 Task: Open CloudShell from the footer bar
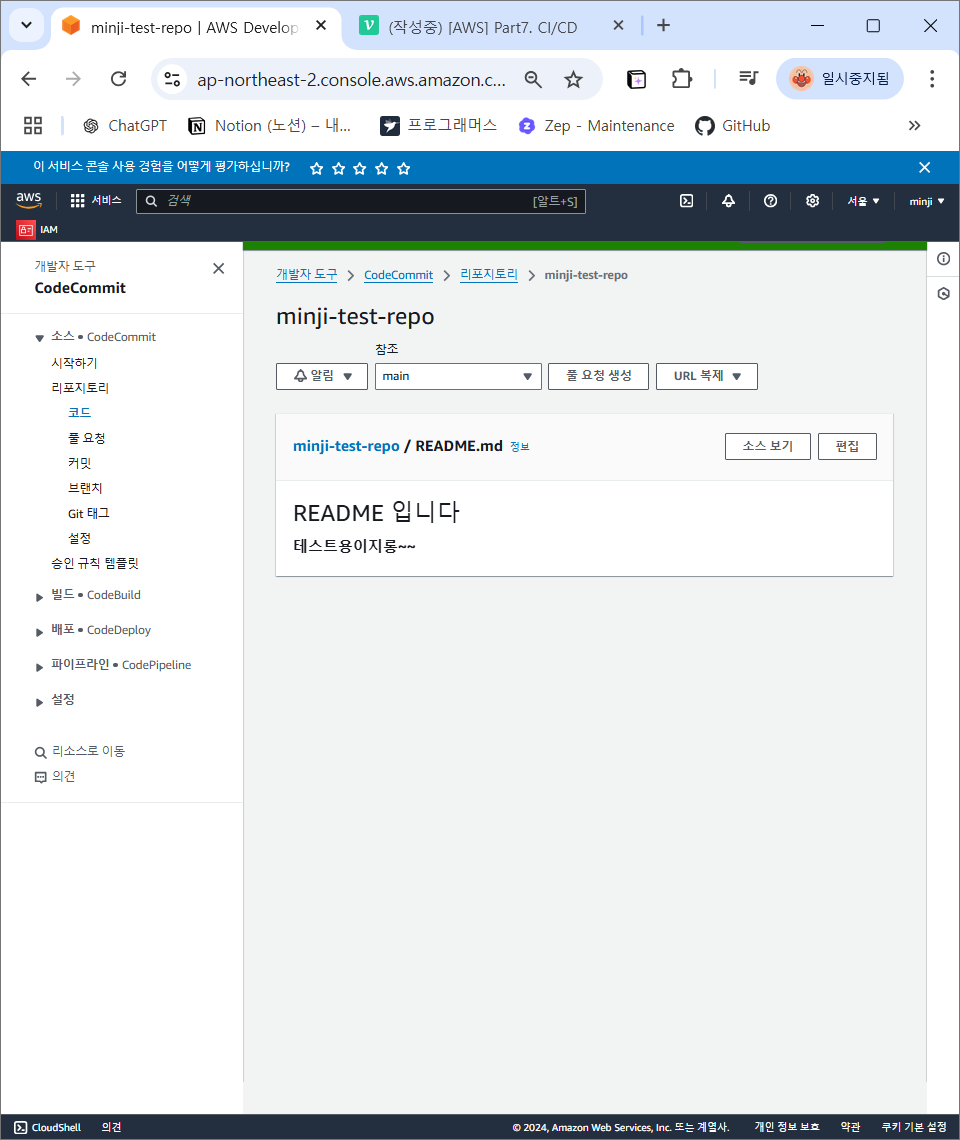(48, 1128)
